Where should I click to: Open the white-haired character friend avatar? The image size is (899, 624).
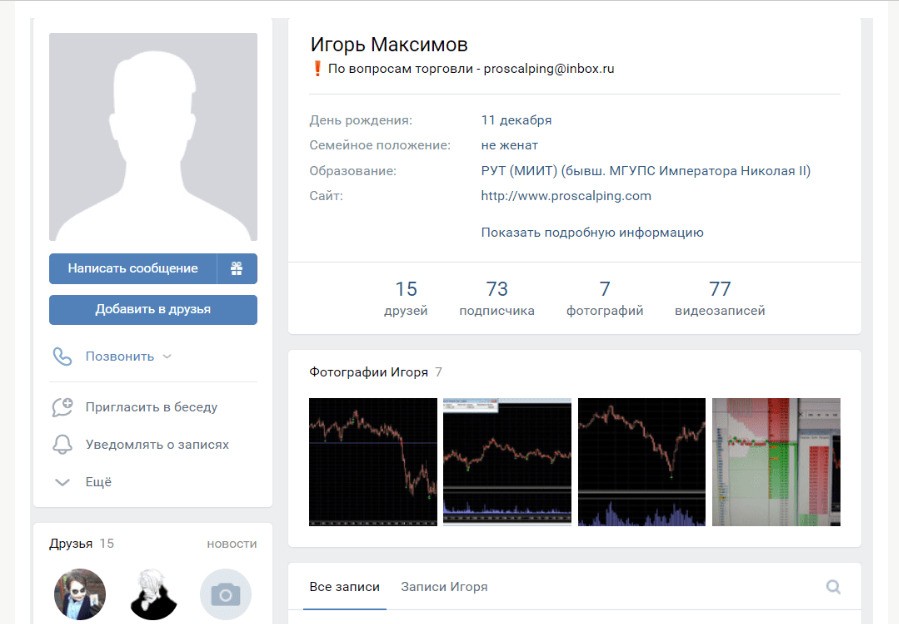(153, 595)
